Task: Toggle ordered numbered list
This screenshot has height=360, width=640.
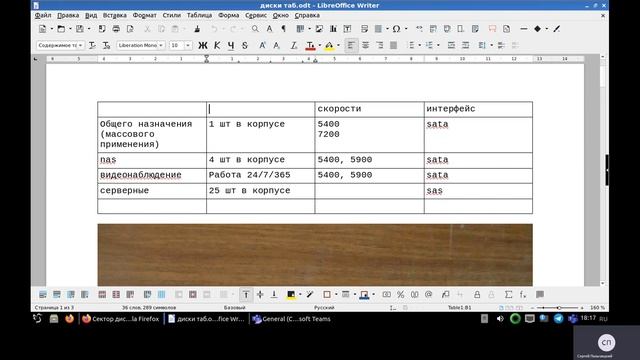Action: pyautogui.click(x=429, y=45)
